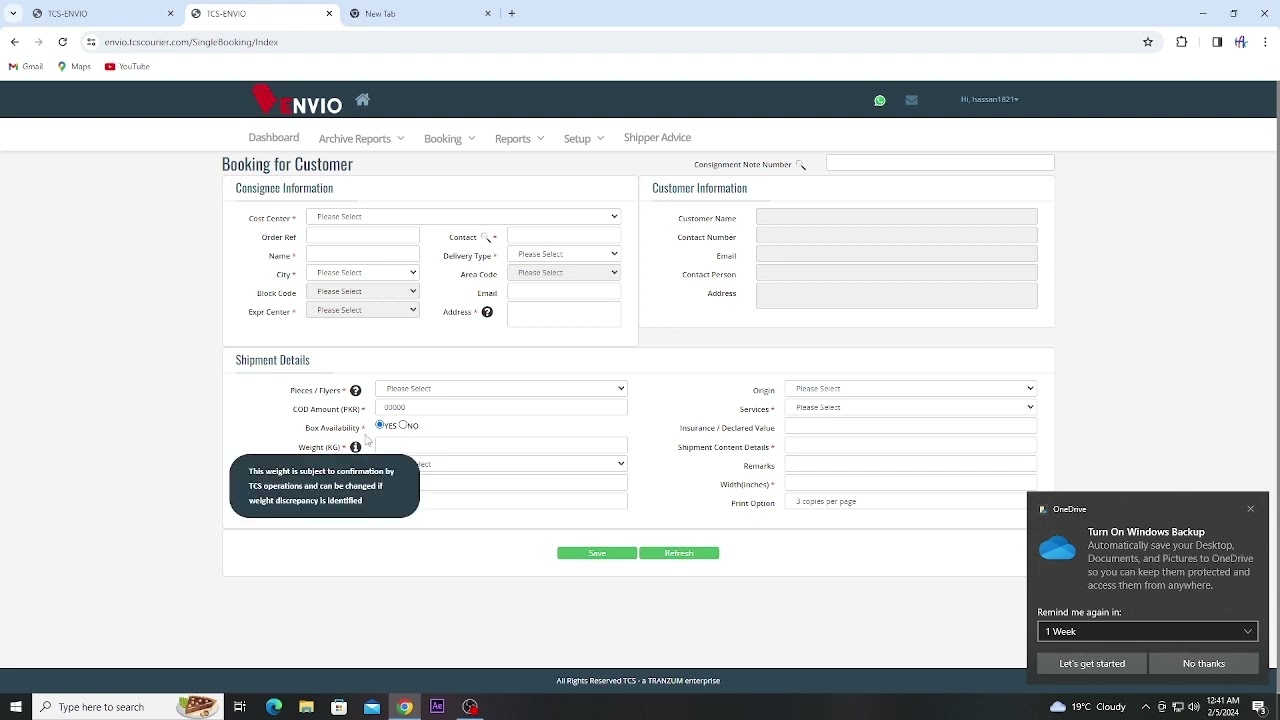Select NO for Box Availability

point(403,425)
